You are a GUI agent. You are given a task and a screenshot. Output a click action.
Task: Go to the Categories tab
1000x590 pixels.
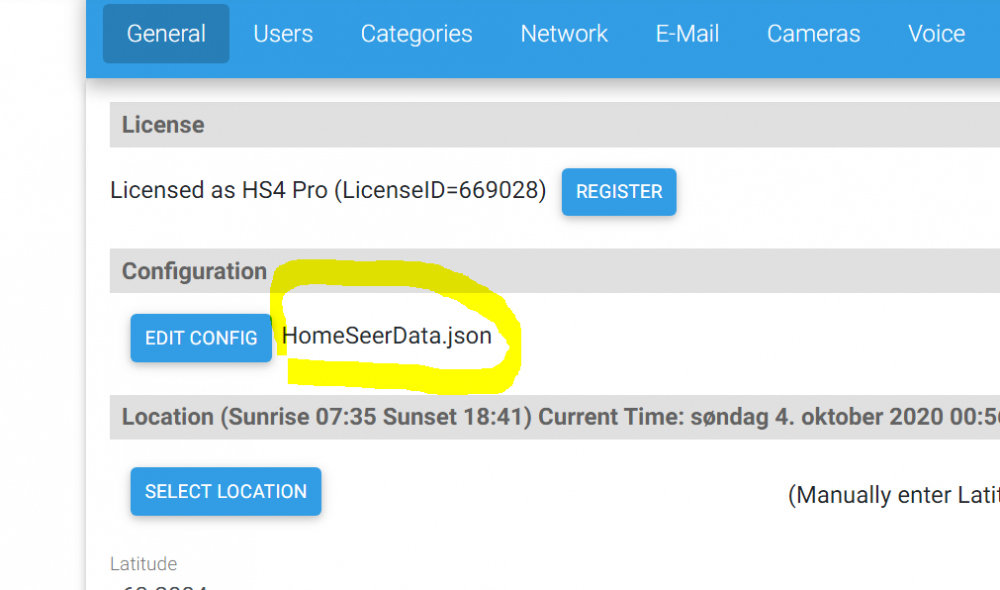point(416,34)
